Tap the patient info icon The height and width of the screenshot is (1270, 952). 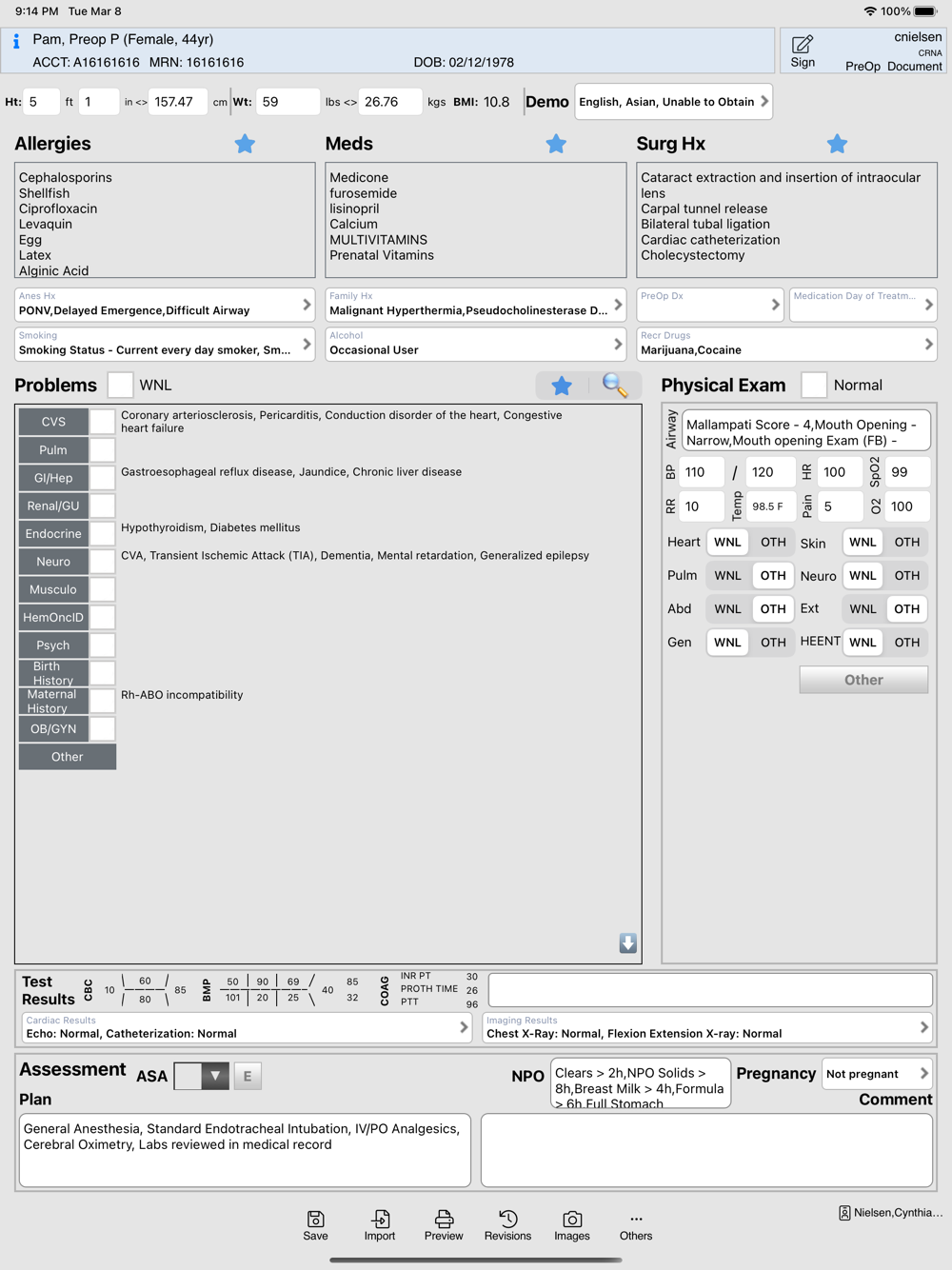[x=16, y=41]
